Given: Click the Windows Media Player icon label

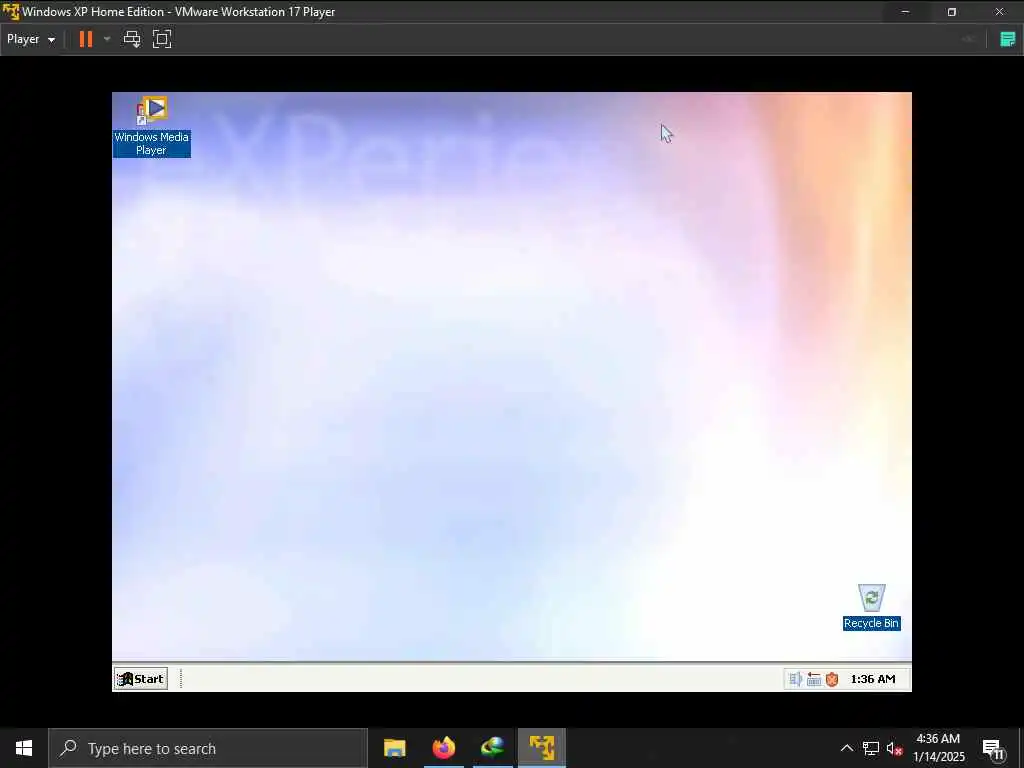Looking at the screenshot, I should tap(152, 144).
